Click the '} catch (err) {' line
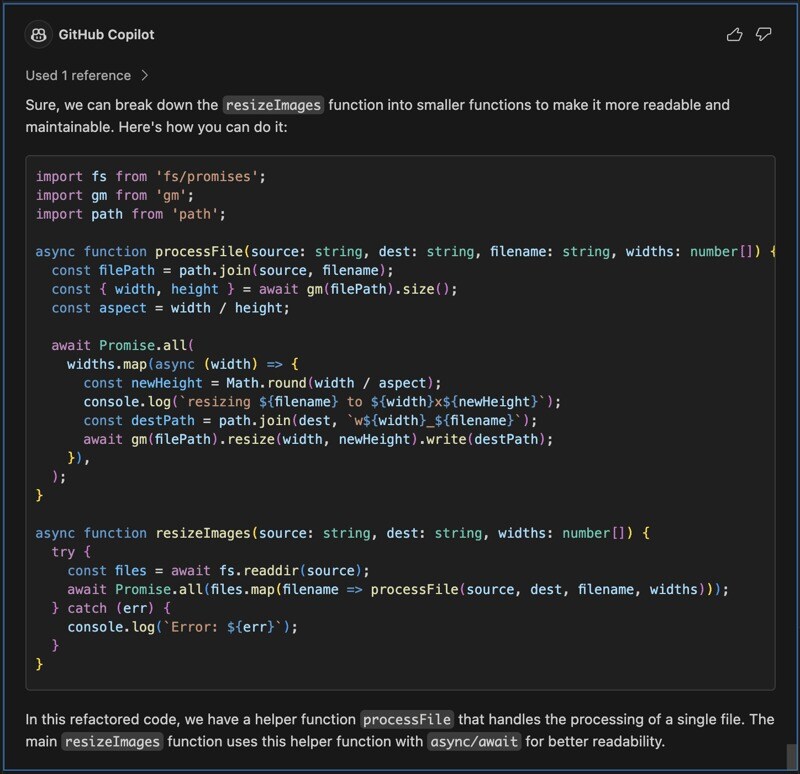Image resolution: width=800 pixels, height=774 pixels. click(x=111, y=609)
